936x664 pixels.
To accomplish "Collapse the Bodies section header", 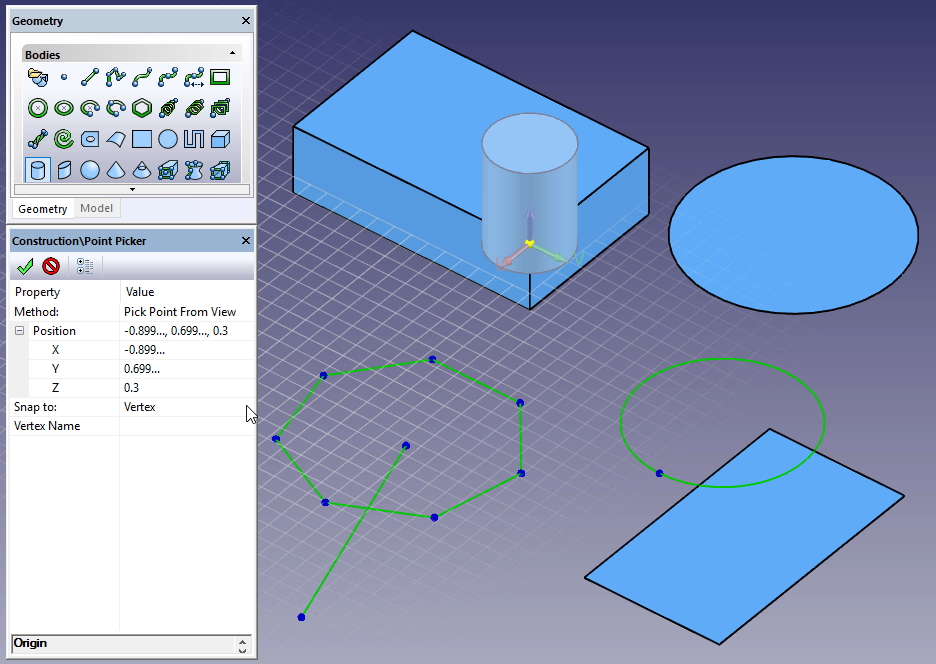I will pyautogui.click(x=232, y=54).
